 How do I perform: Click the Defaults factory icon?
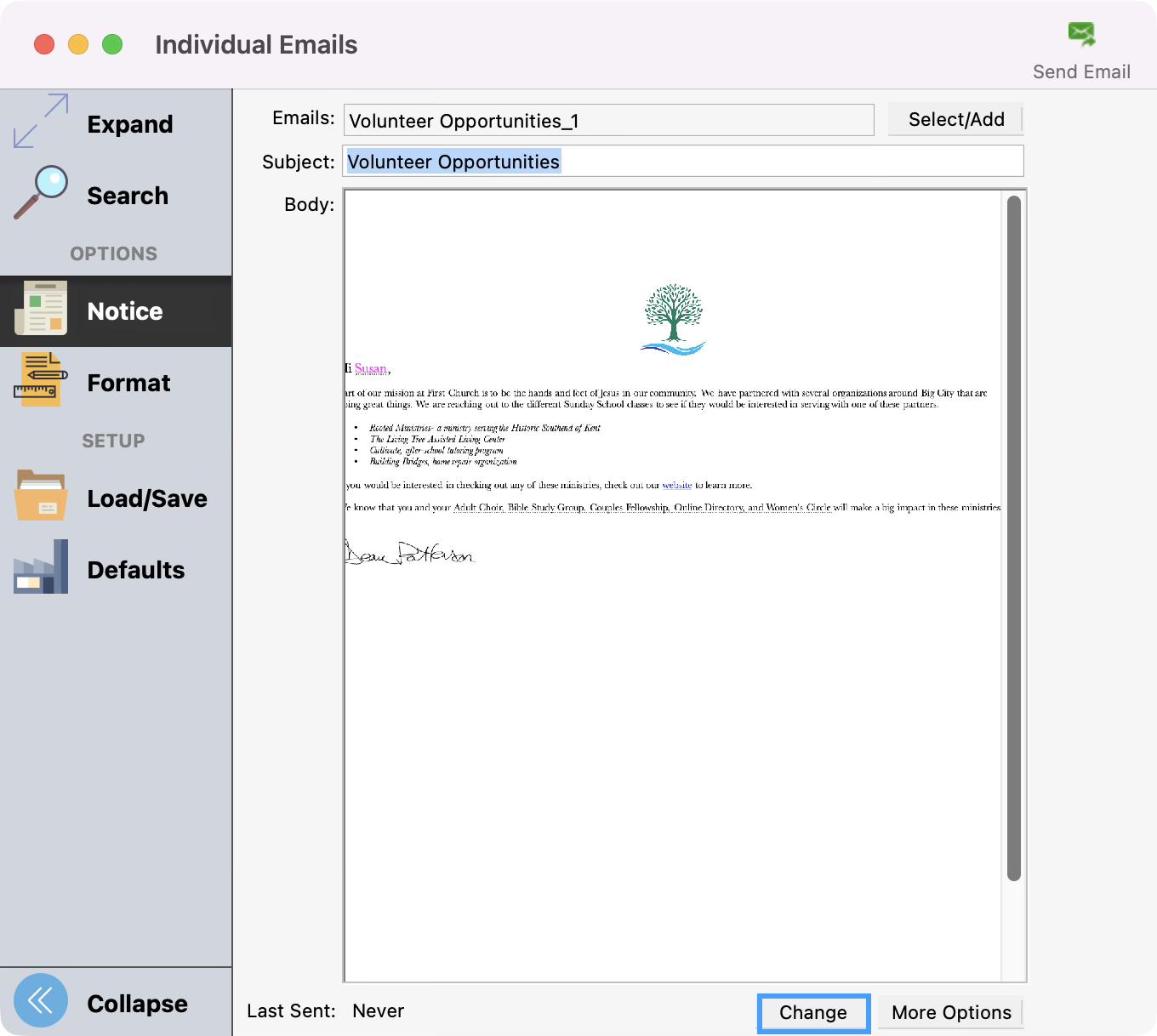41,566
